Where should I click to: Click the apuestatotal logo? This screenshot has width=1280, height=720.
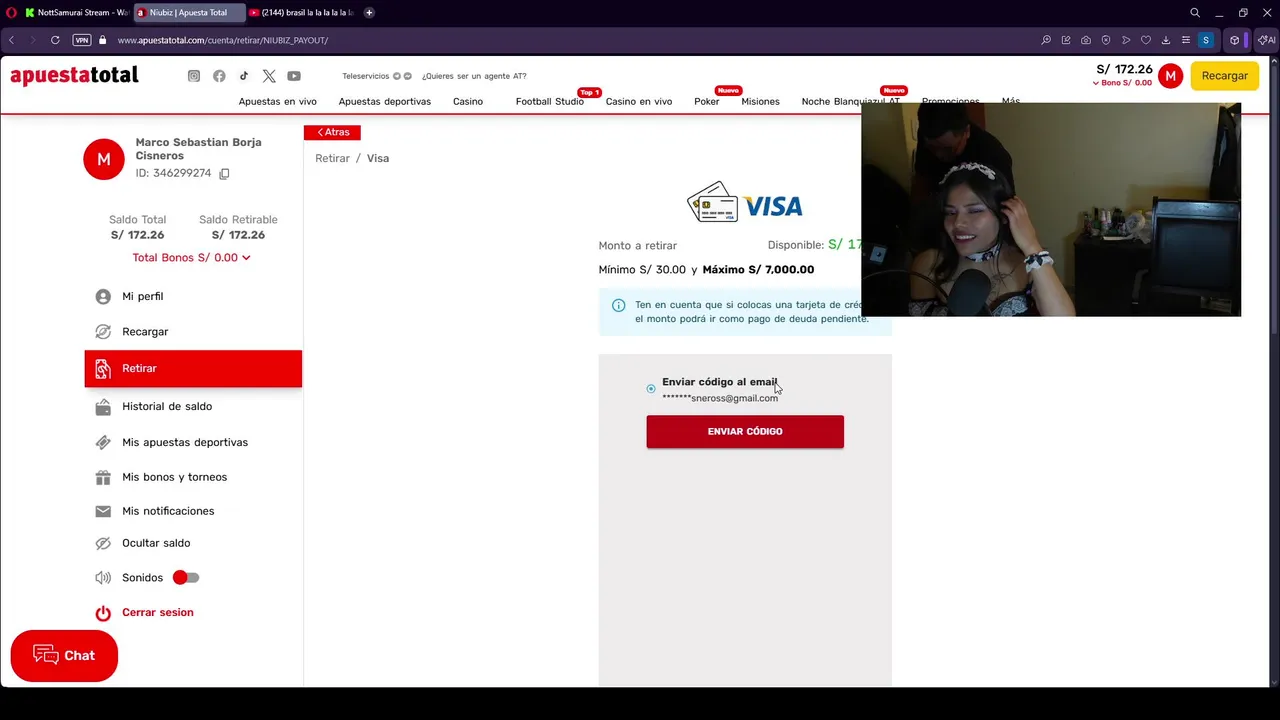74,76
